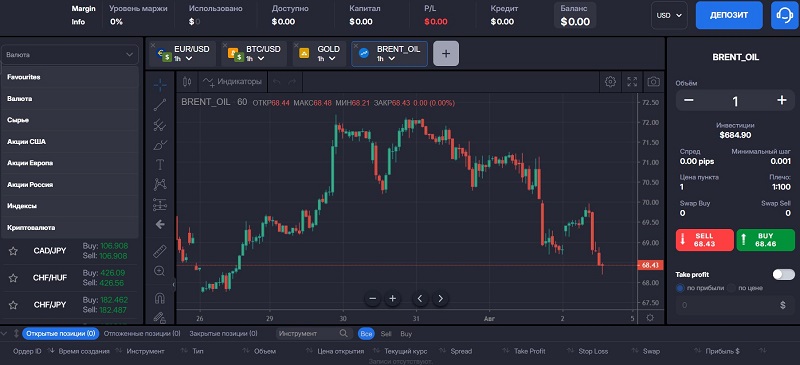Open the USD currency dropdown
800x365 pixels.
[669, 15]
